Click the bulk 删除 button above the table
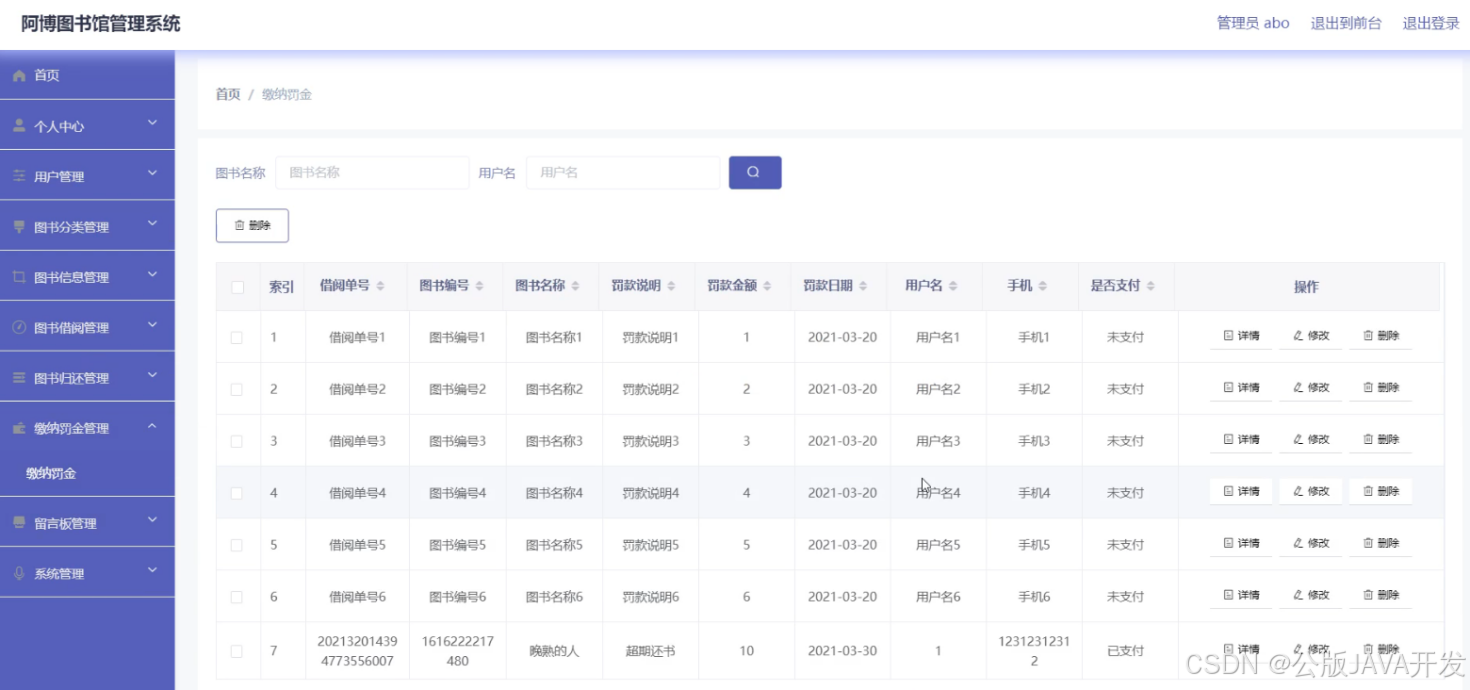Screen dimensions: 1470x690 [252, 226]
